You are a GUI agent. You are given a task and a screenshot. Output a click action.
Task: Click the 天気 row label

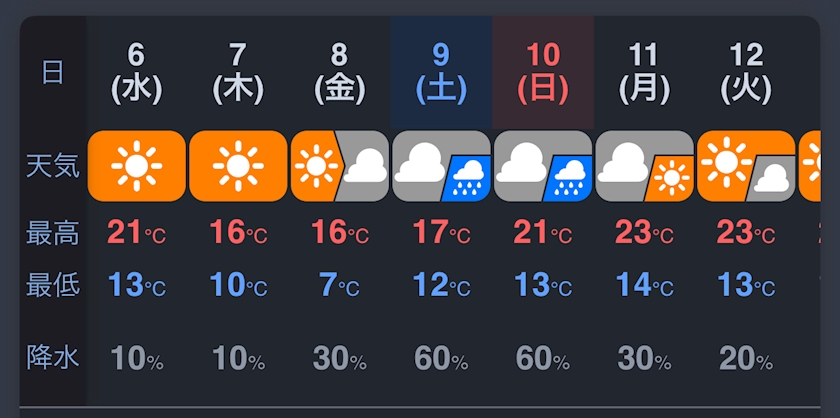[x=52, y=165]
